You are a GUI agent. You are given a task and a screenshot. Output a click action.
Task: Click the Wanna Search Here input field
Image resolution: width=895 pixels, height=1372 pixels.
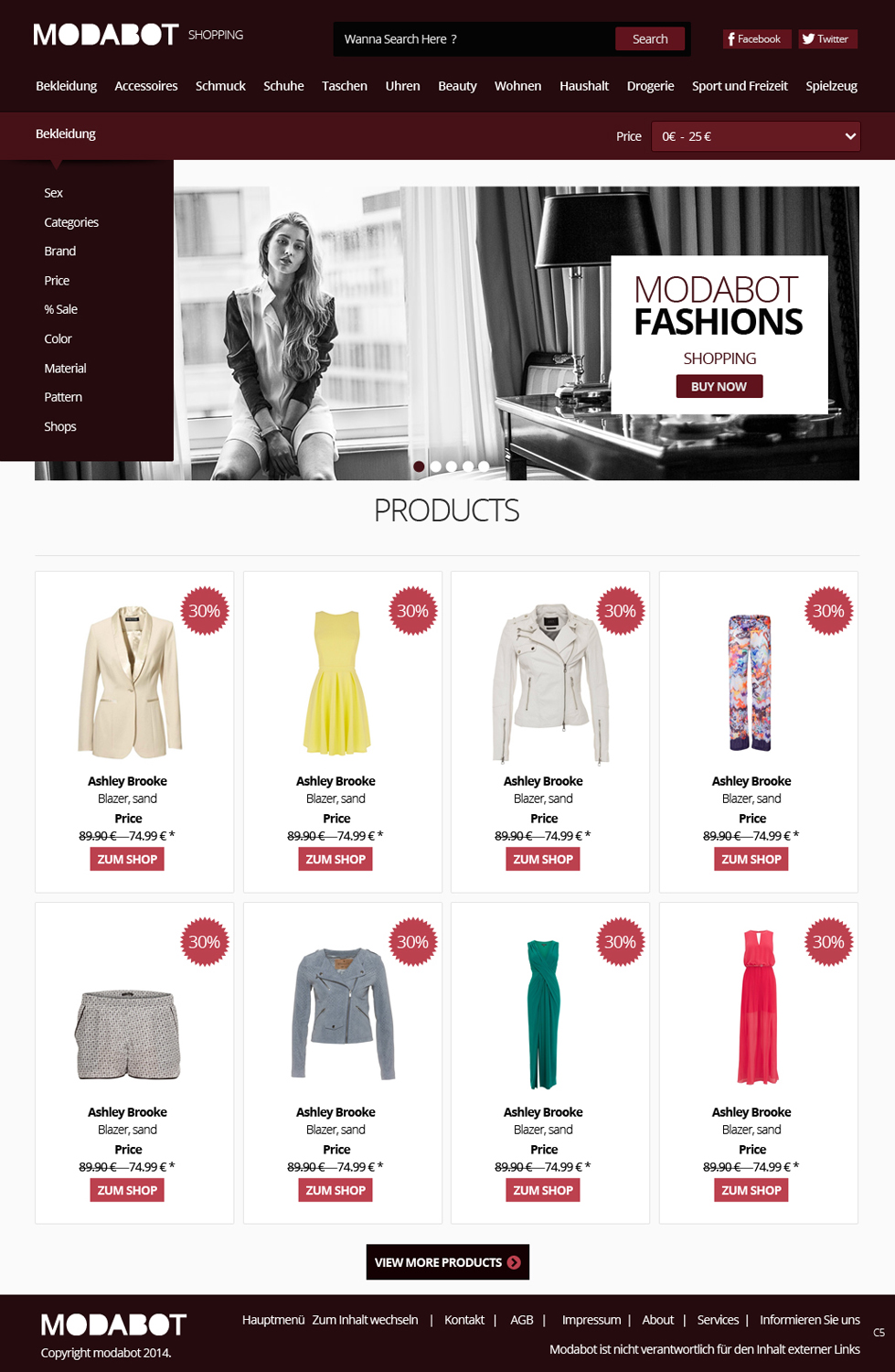(x=474, y=39)
